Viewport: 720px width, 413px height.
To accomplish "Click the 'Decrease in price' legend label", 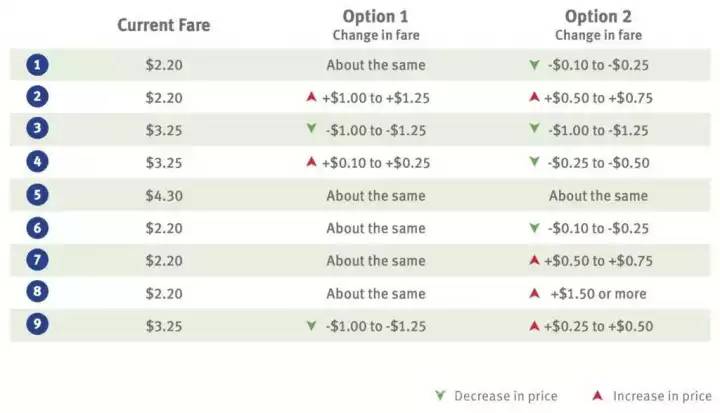I will [x=505, y=396].
